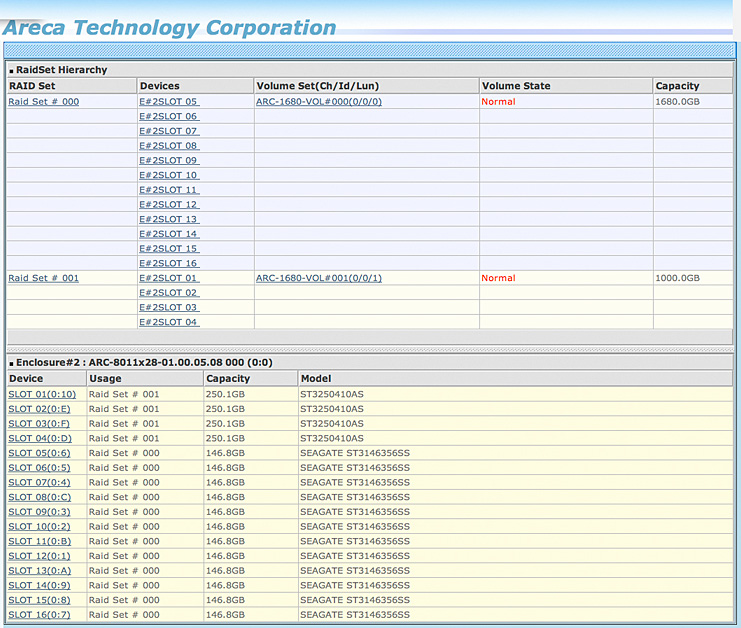This screenshot has width=741, height=628.
Task: Click device link E#2SLOT 14
Action: click(x=169, y=234)
